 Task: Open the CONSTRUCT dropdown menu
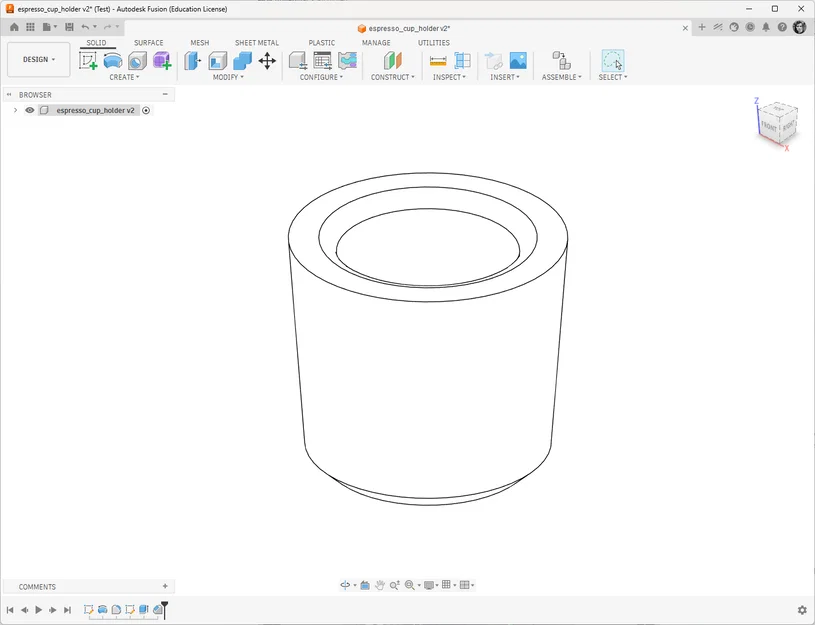coord(392,77)
